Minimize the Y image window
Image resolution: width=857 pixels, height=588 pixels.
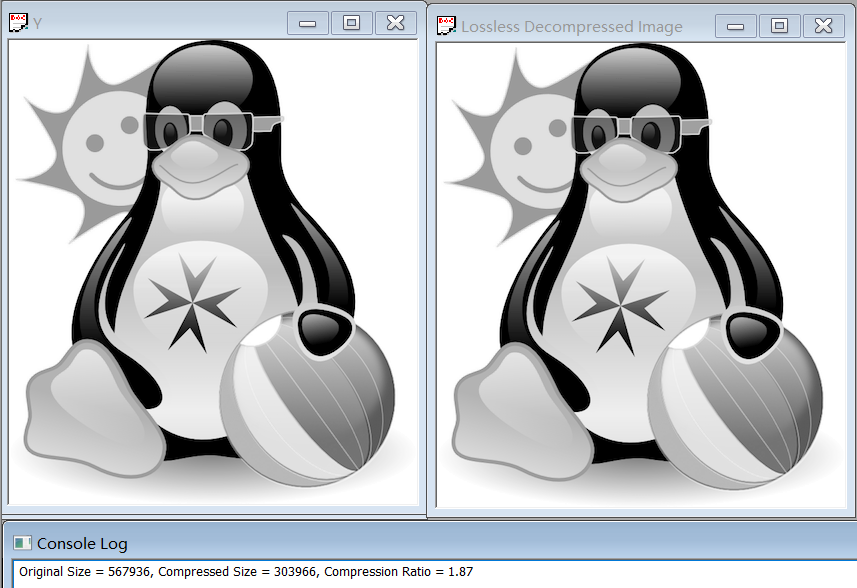[x=308, y=23]
